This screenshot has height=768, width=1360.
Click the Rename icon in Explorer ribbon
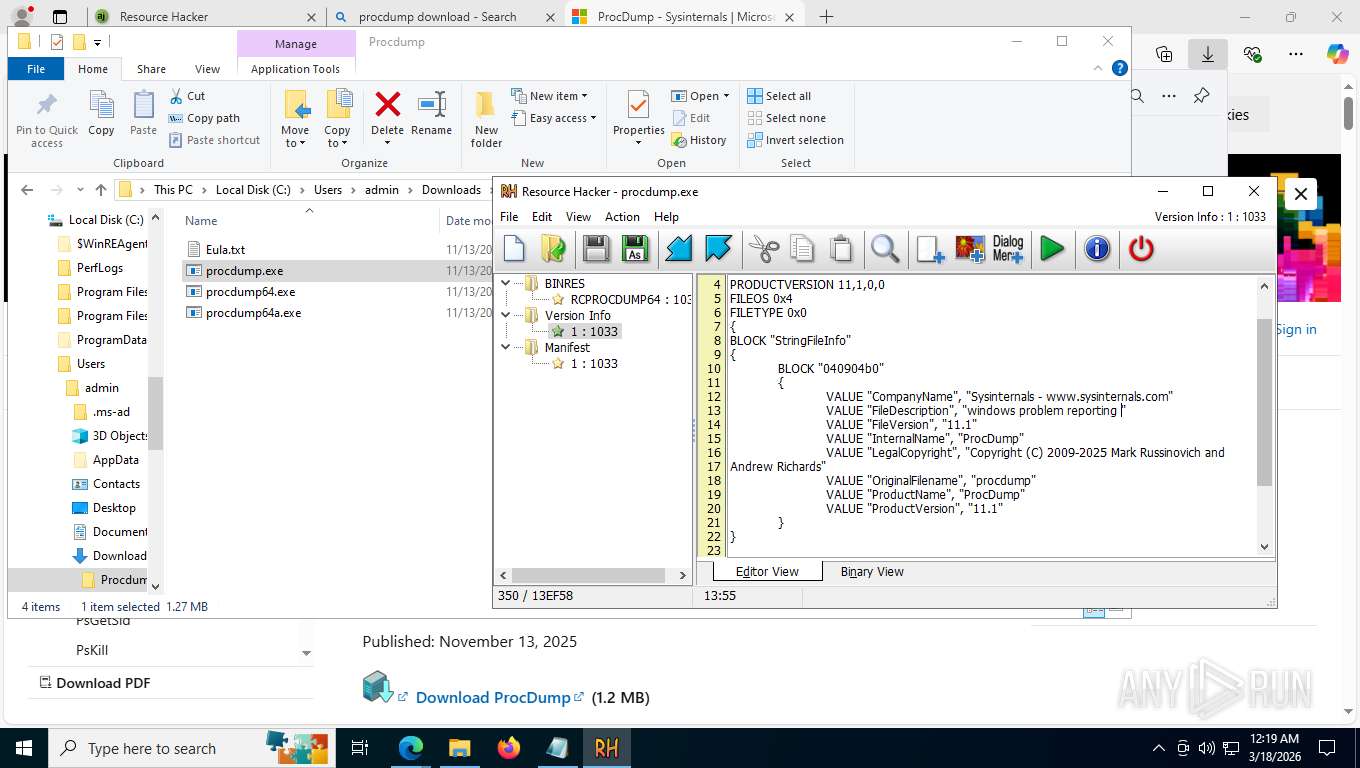coord(431,104)
